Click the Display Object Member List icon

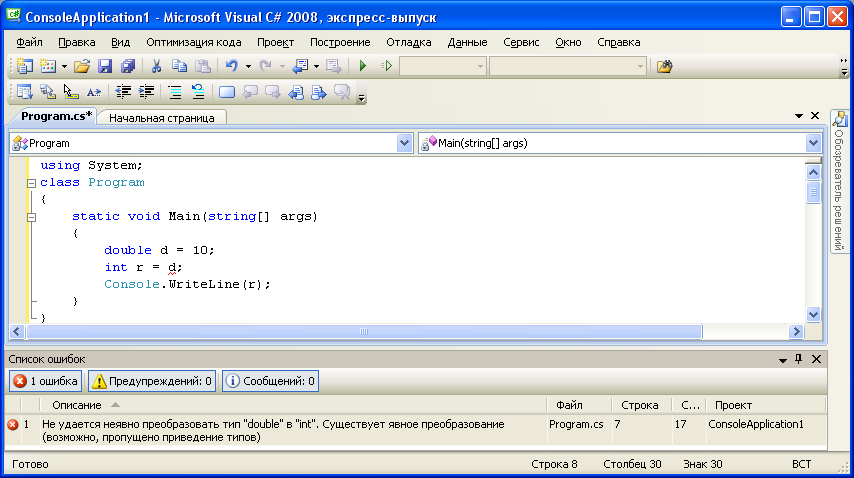coord(25,92)
